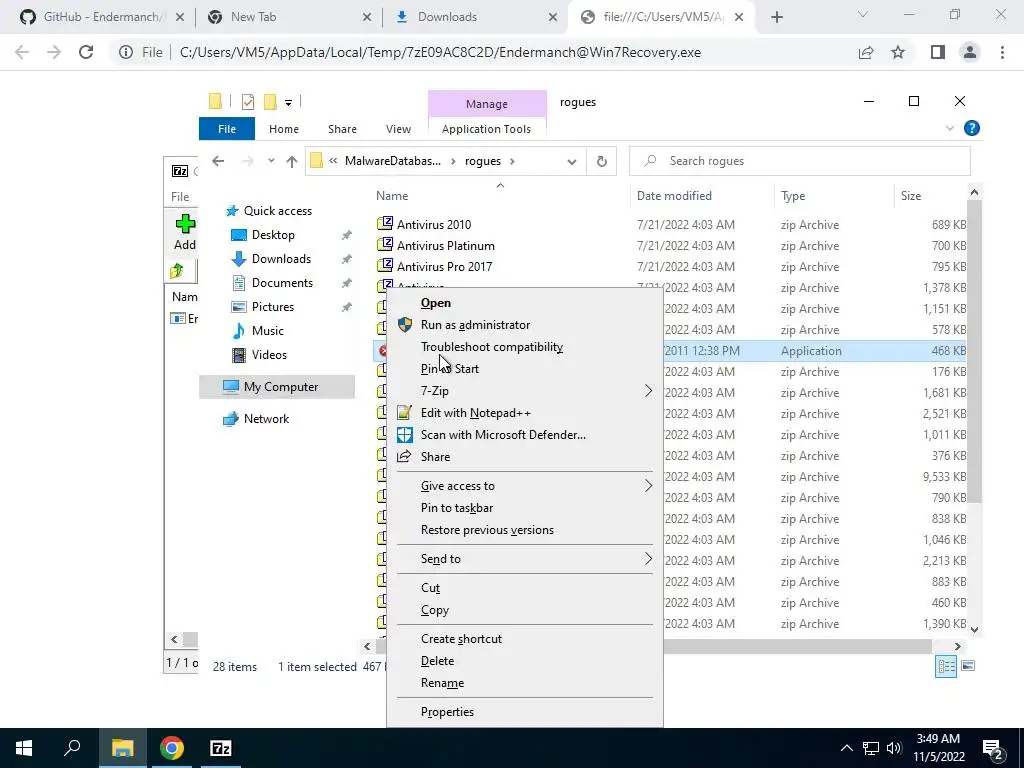1024x768 pixels.
Task: Choose Open from the context menu
Action: 435,303
